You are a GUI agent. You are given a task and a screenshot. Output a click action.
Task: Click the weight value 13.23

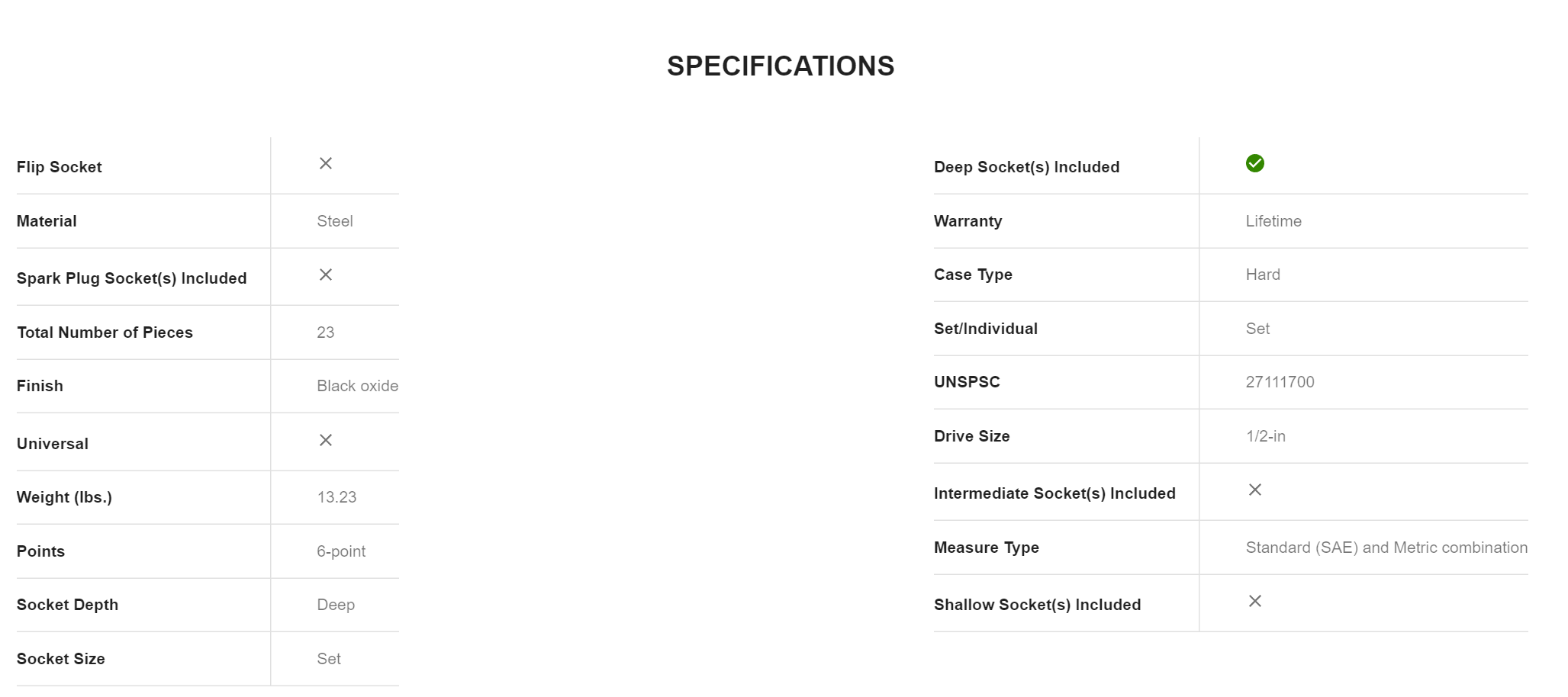pos(336,497)
